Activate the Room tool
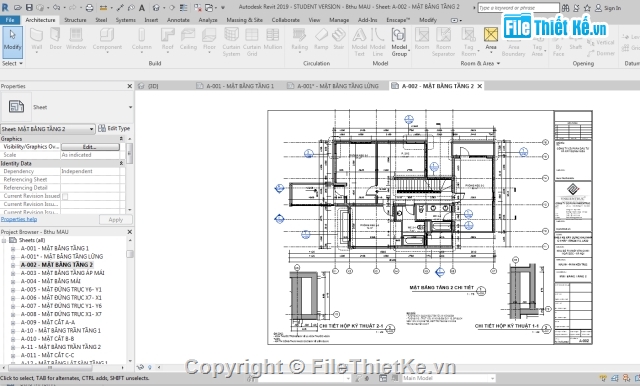This screenshot has width=640, height=386. tap(422, 40)
